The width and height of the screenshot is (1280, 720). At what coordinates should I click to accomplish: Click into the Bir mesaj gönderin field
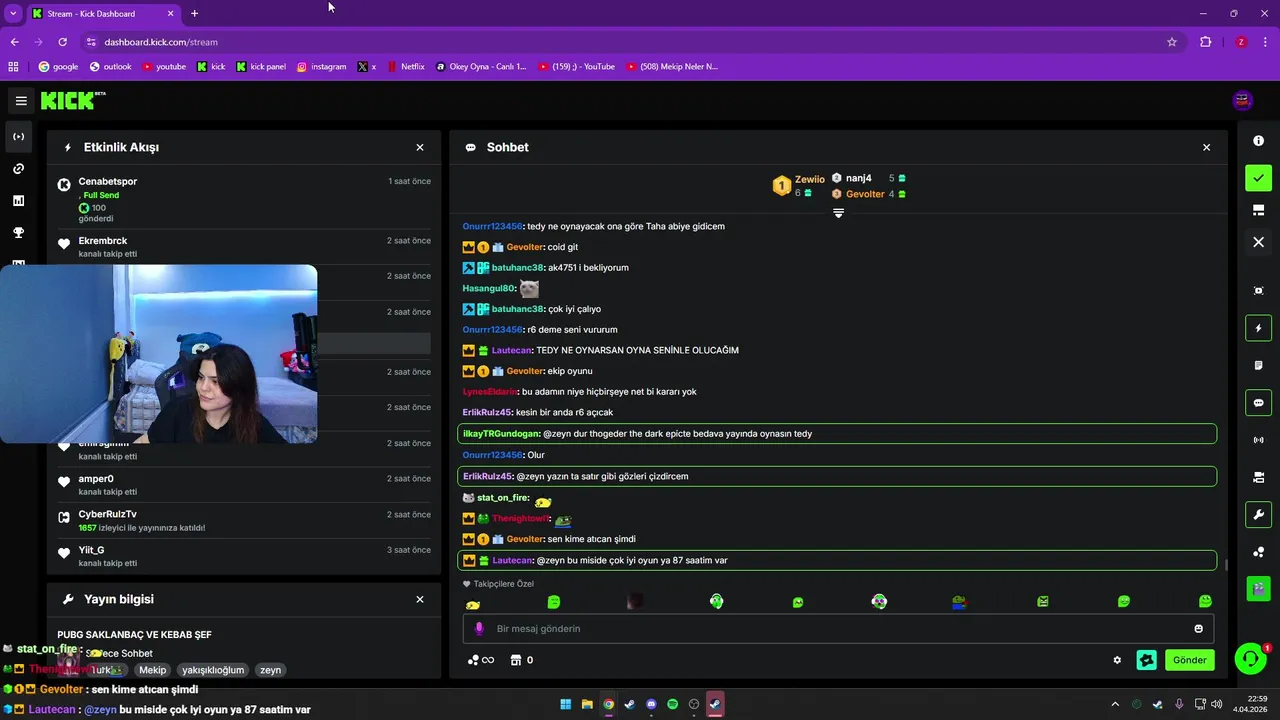(838, 629)
